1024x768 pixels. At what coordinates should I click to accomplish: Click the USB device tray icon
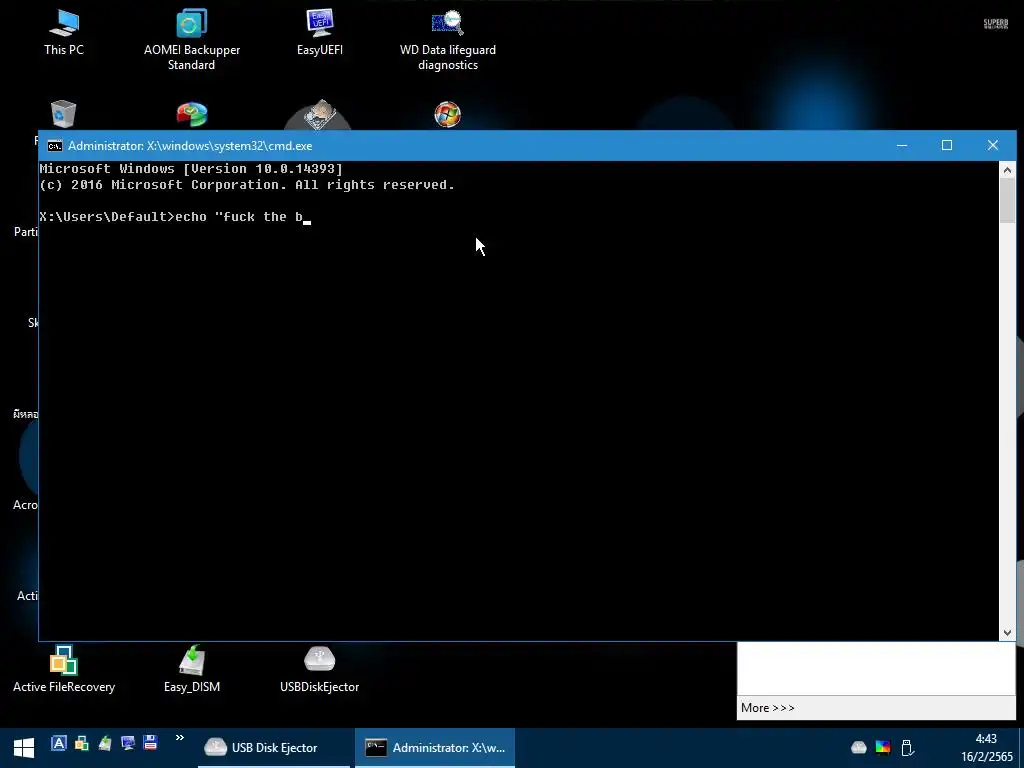[x=907, y=747]
